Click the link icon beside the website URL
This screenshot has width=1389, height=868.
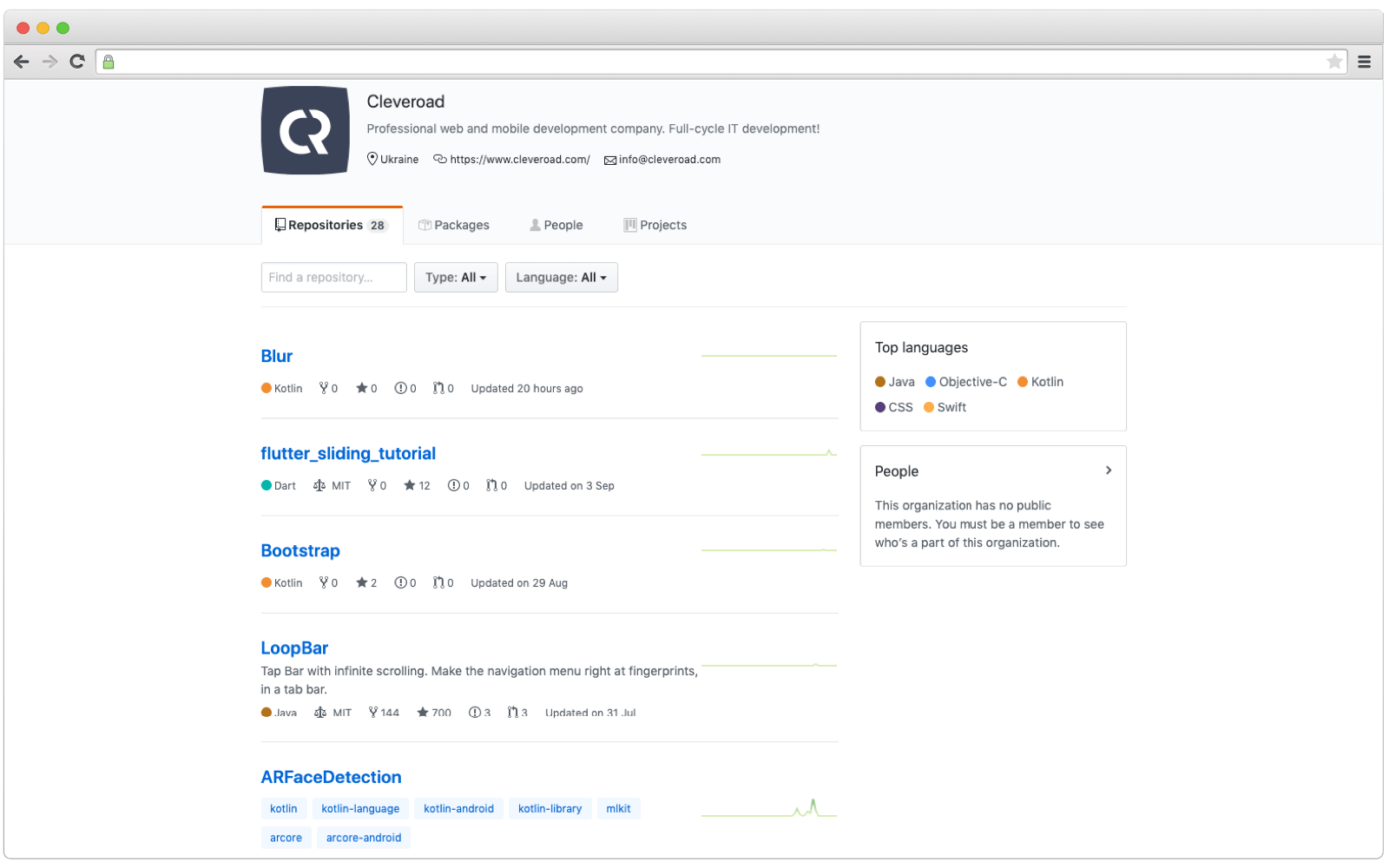(x=440, y=159)
